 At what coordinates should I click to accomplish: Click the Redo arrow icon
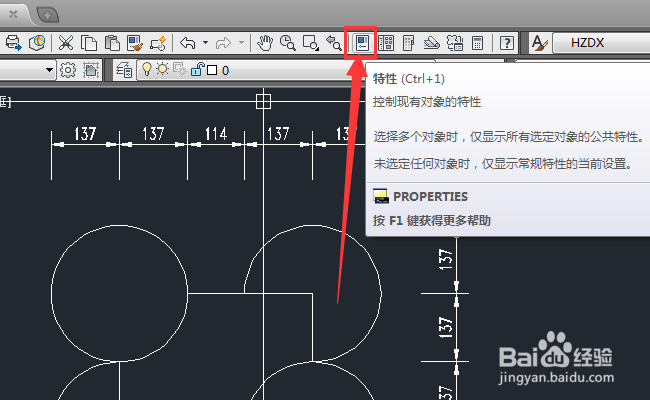point(223,43)
